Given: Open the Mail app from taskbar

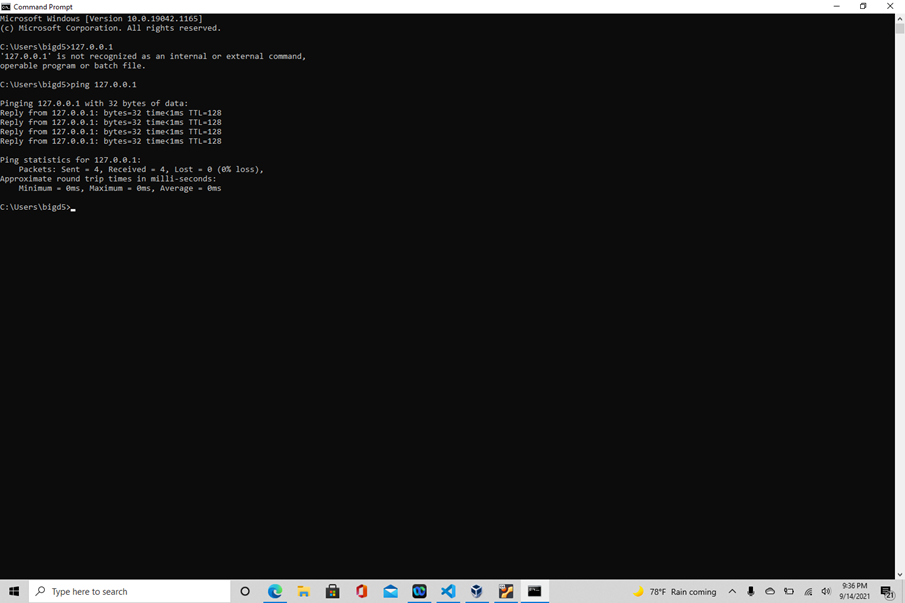Looking at the screenshot, I should tap(390, 591).
